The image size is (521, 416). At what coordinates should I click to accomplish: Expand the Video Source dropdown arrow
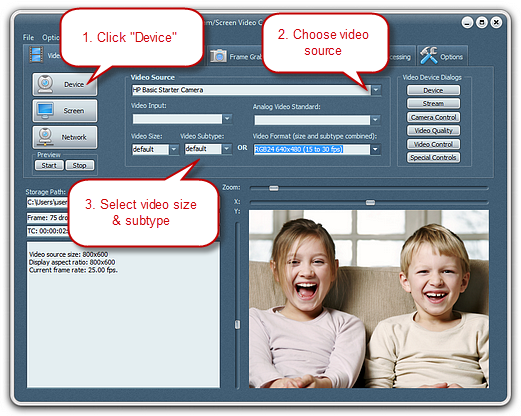376,90
